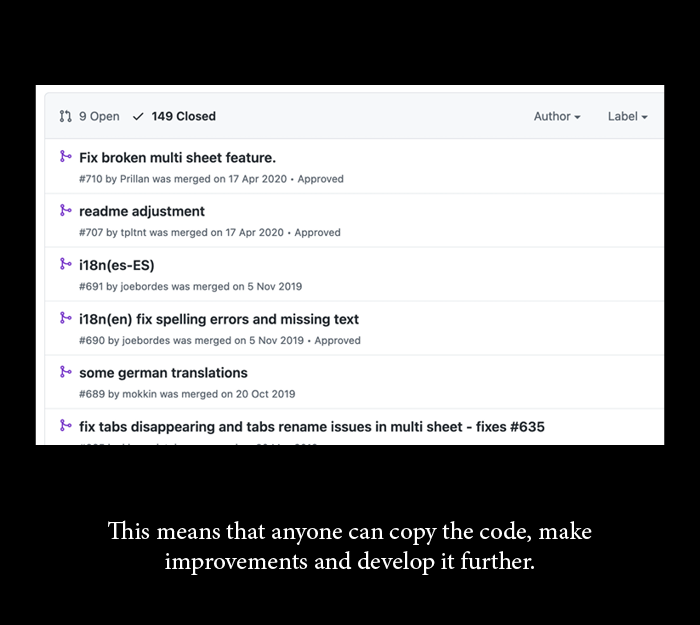Open the 'i18n(es-ES)' pull request title
700x625 pixels.
pos(117,265)
